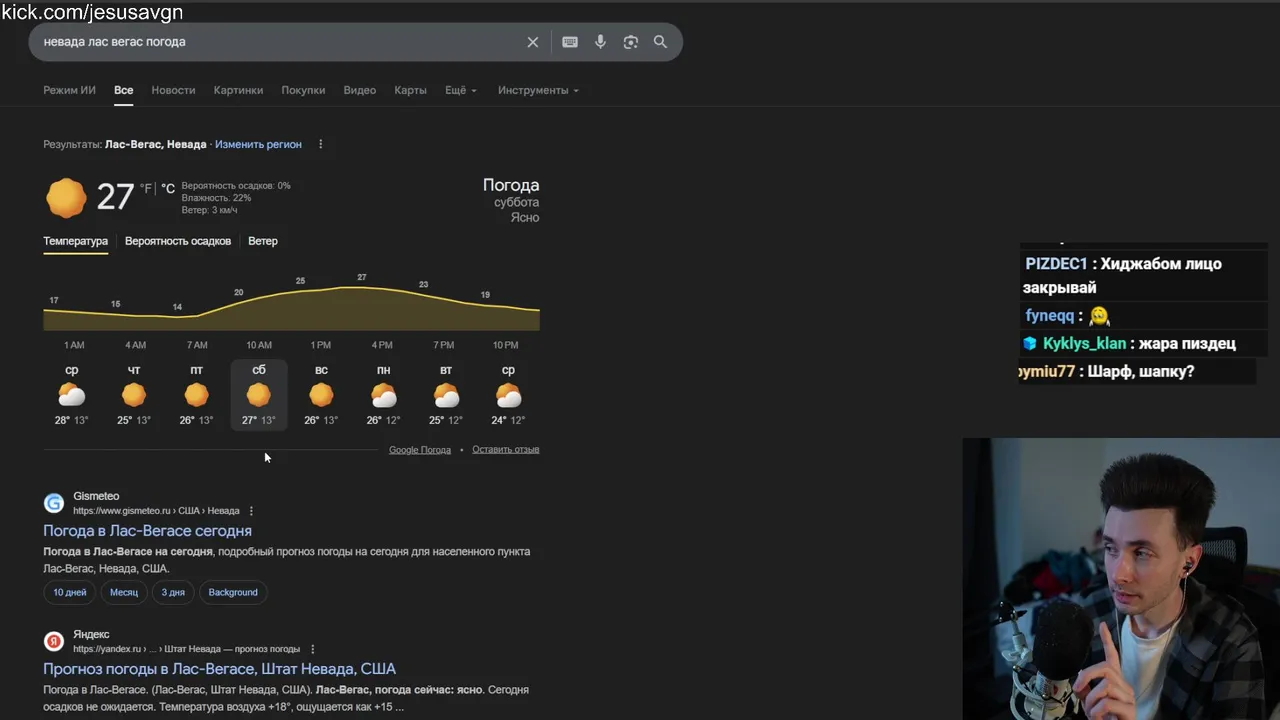Expand the 'Ещё' dropdown menu

(x=461, y=90)
